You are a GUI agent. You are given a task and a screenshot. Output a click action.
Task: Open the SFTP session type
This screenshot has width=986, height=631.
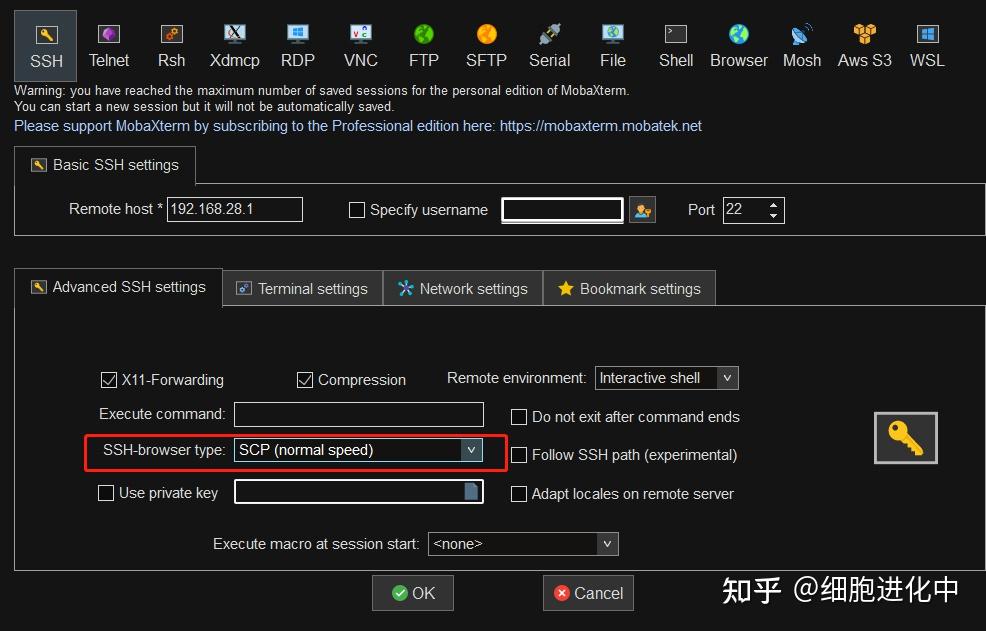tap(486, 45)
